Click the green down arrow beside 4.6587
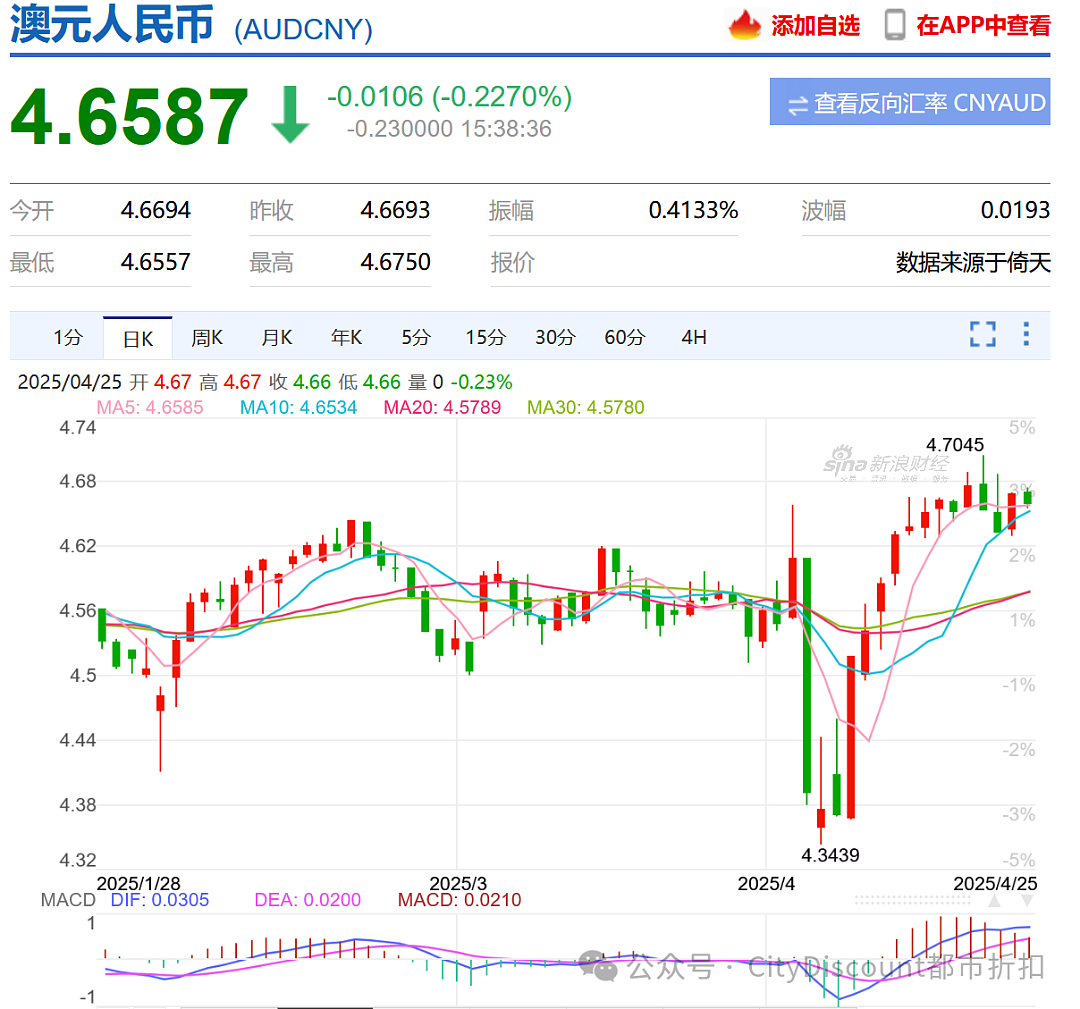This screenshot has width=1080, height=1009. pyautogui.click(x=290, y=114)
